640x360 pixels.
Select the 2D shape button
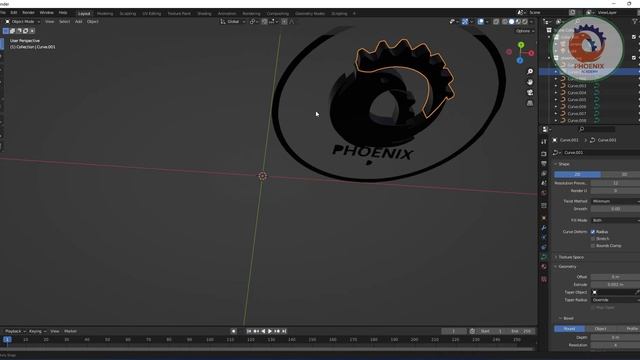577,174
